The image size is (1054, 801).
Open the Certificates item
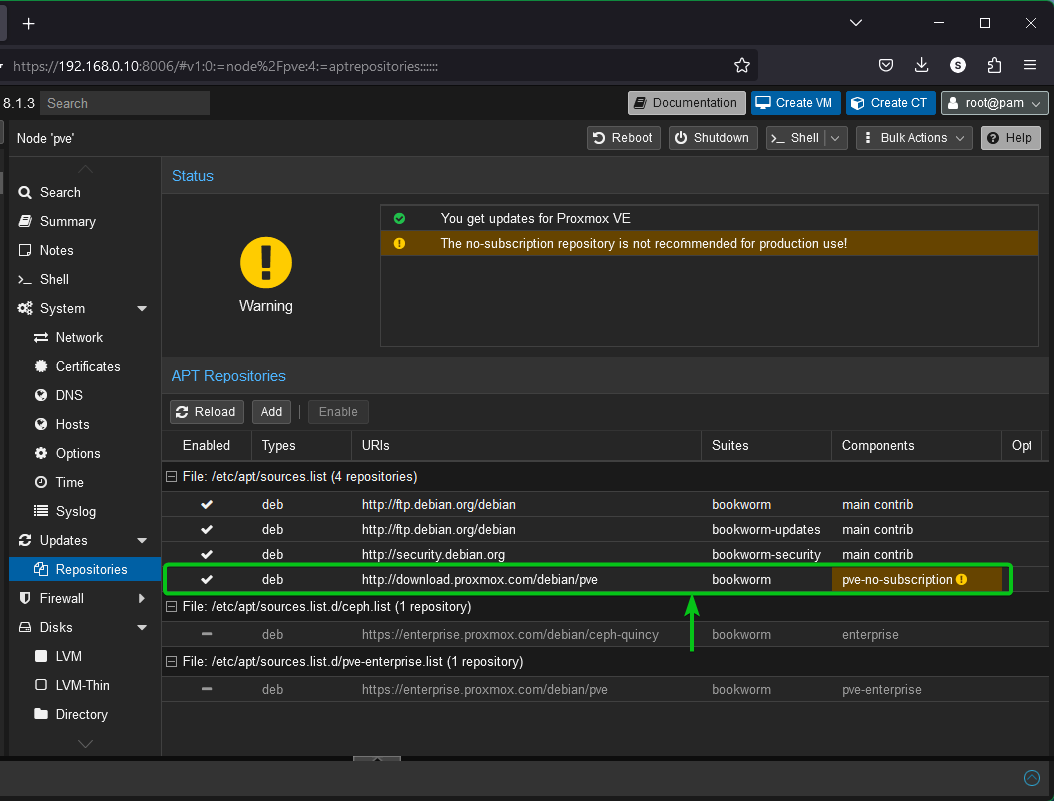click(x=85, y=366)
